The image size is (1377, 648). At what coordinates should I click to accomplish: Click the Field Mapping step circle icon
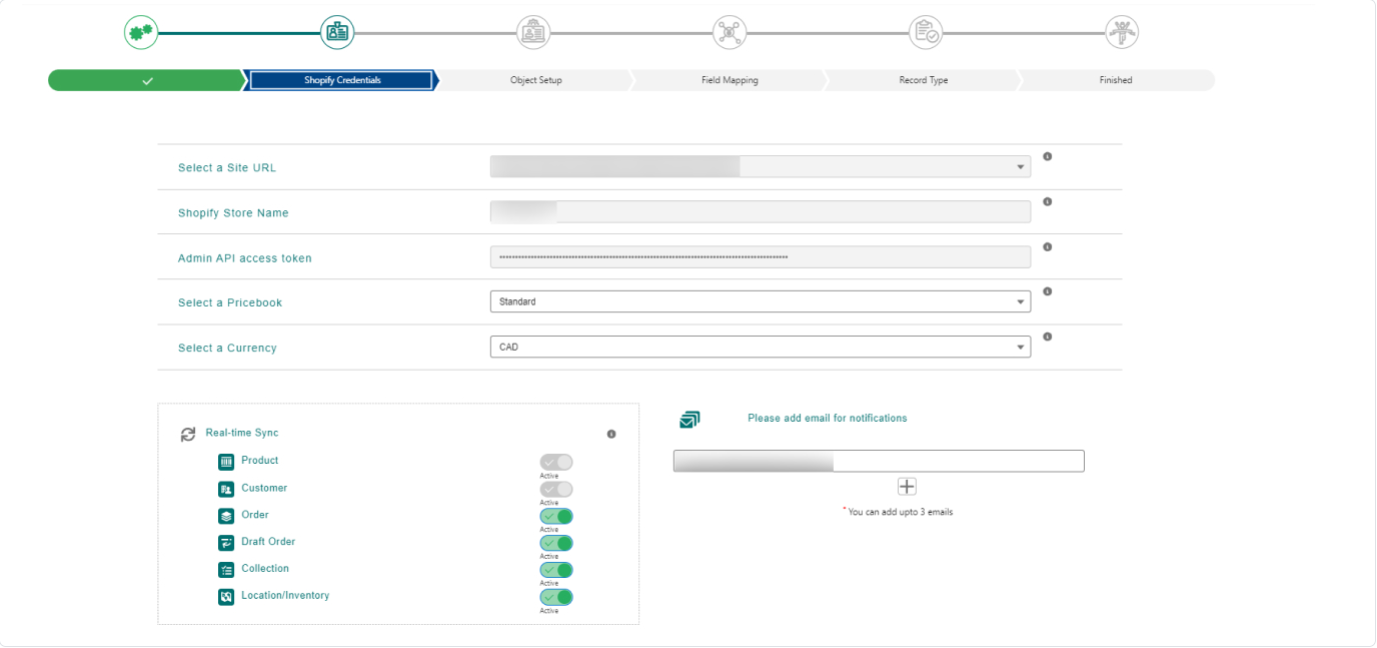pos(729,32)
